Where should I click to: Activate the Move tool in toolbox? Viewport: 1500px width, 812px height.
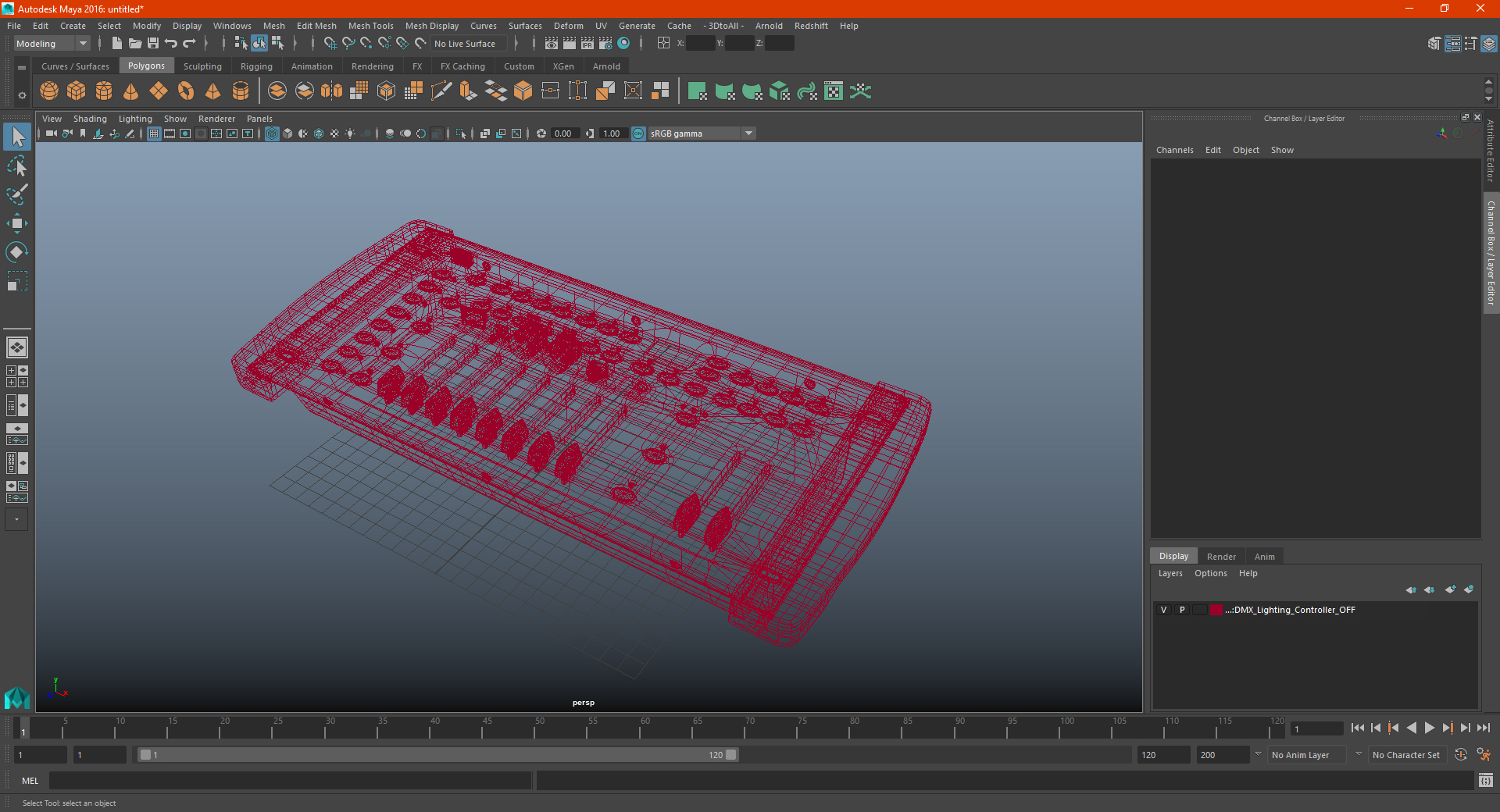coord(16,223)
